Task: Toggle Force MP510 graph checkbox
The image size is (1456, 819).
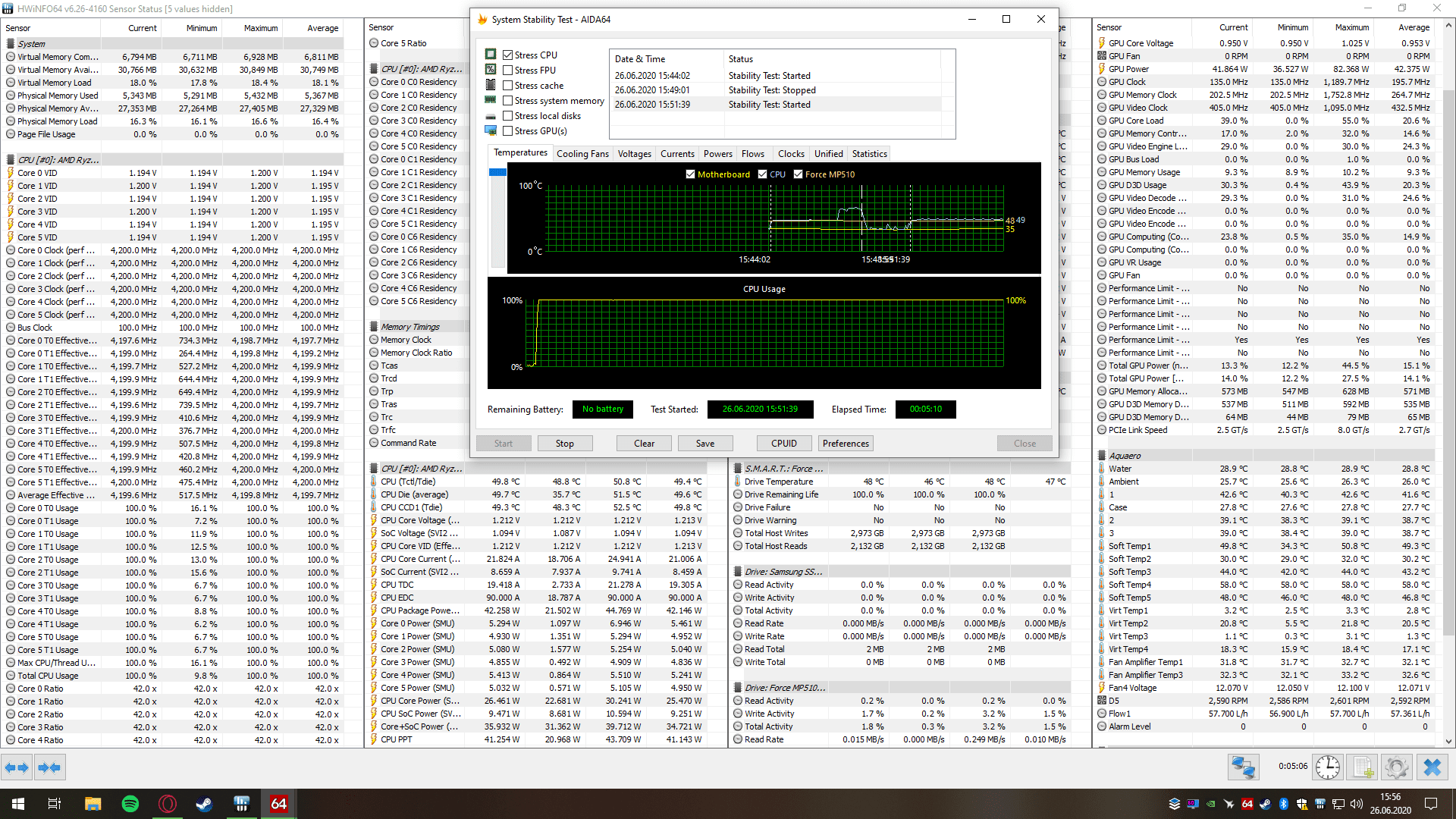Action: (798, 174)
